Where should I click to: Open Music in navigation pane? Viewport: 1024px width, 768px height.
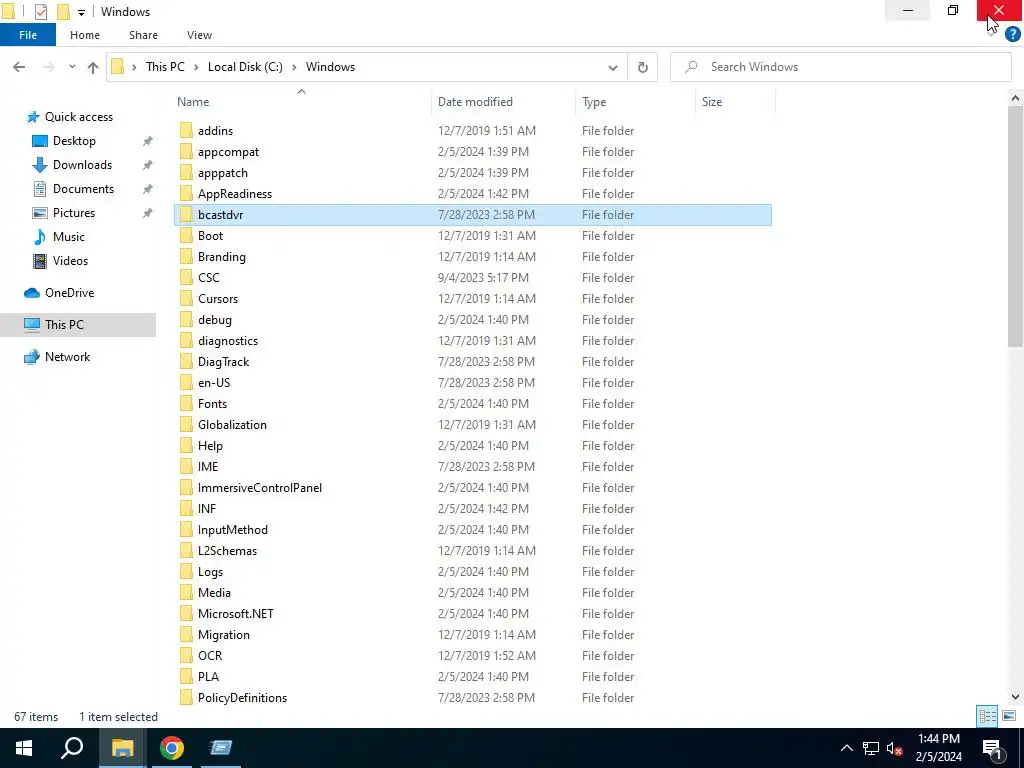coord(69,236)
